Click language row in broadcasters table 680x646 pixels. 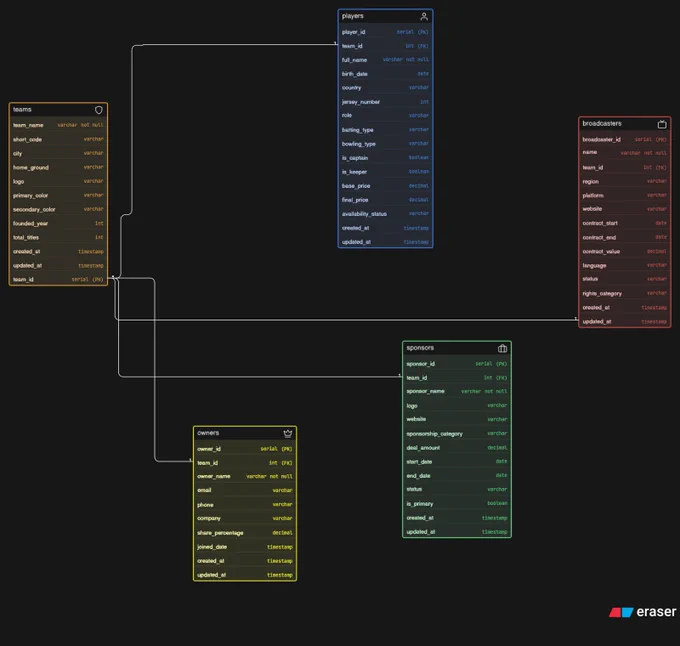[x=624, y=265]
